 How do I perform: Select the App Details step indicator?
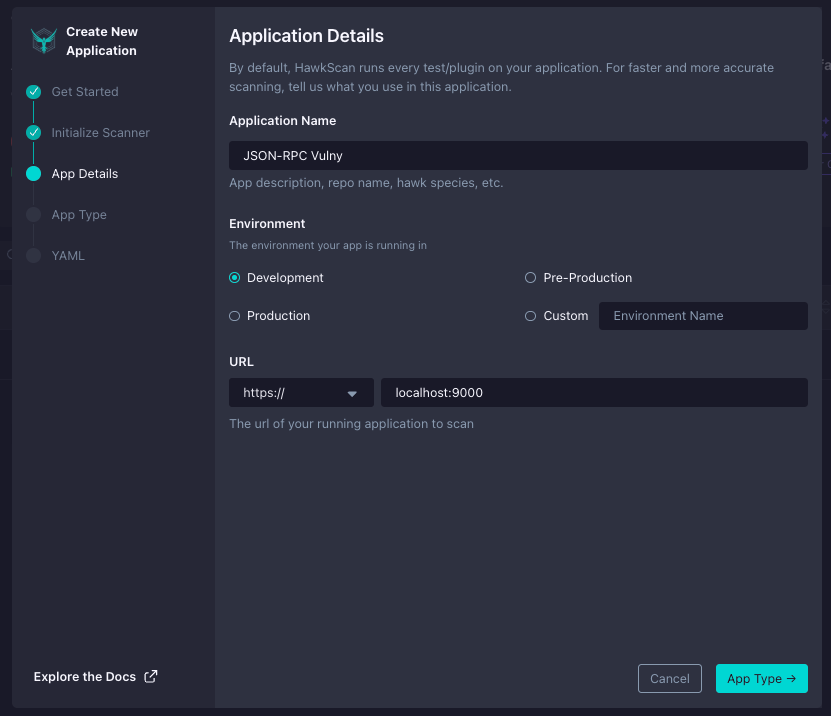click(x=33, y=173)
